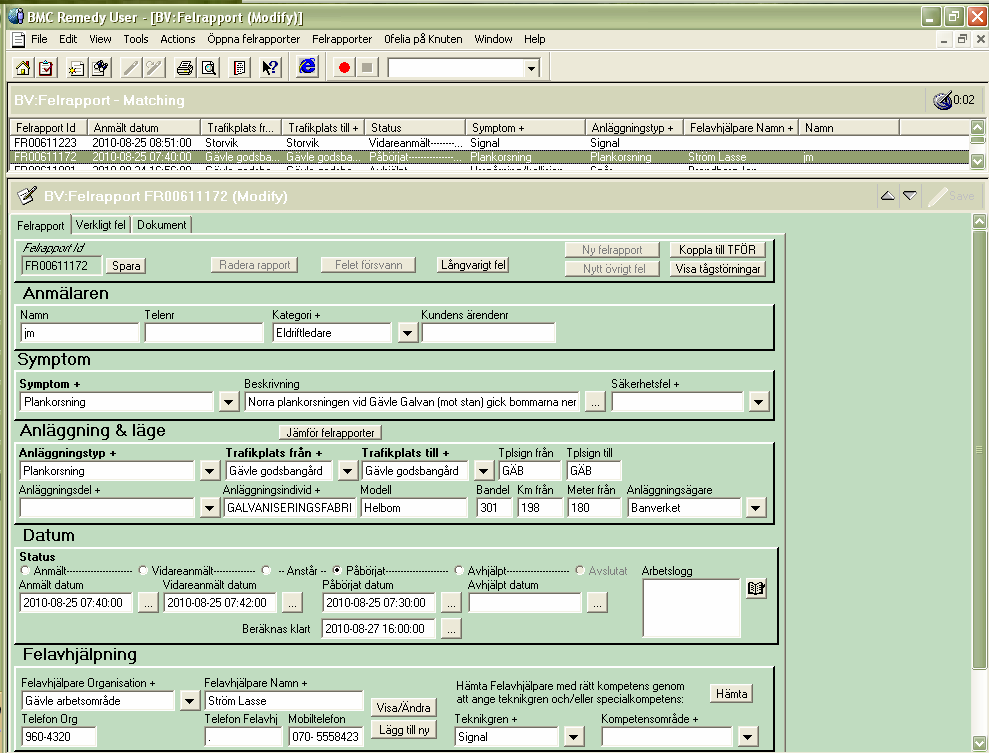Screen dimensions: 989x753
Task: Click the form's vertical scrollbar down arrow
Action: (x=979, y=742)
